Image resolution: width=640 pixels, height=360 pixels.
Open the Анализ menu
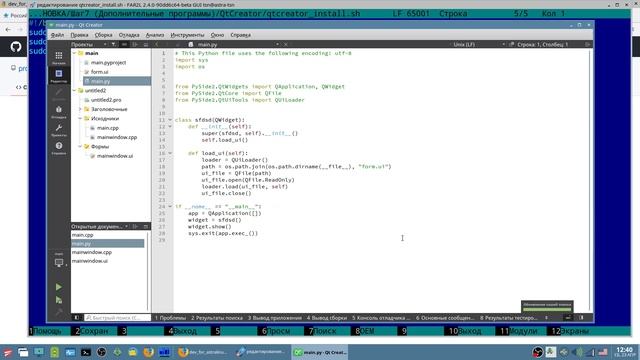pyautogui.click(x=155, y=35)
